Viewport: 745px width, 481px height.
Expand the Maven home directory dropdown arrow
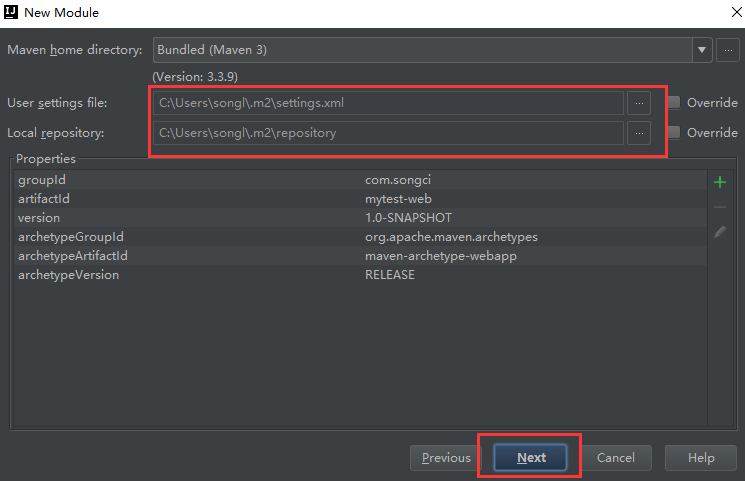click(702, 50)
